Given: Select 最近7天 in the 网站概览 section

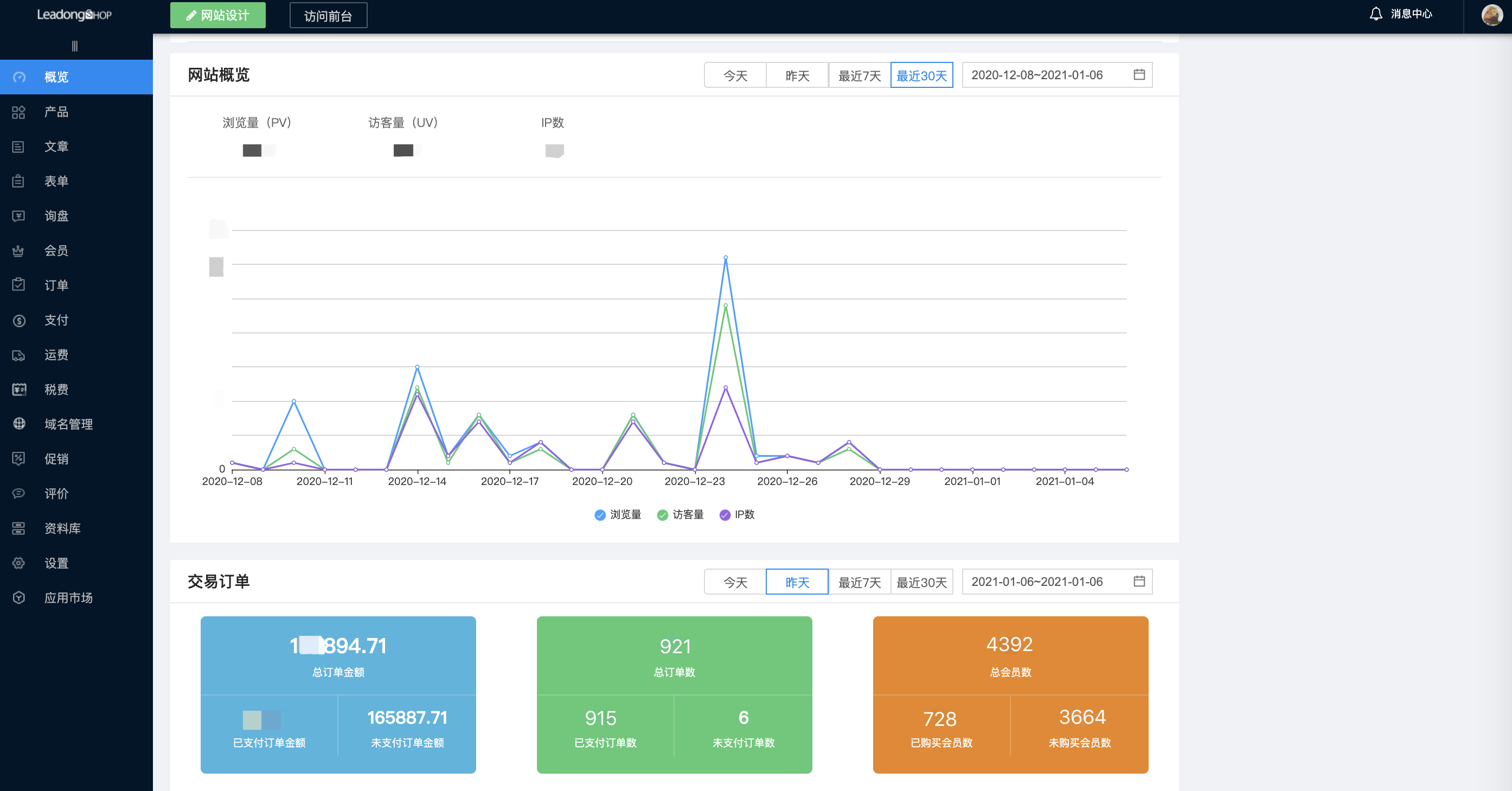Looking at the screenshot, I should click(859, 76).
